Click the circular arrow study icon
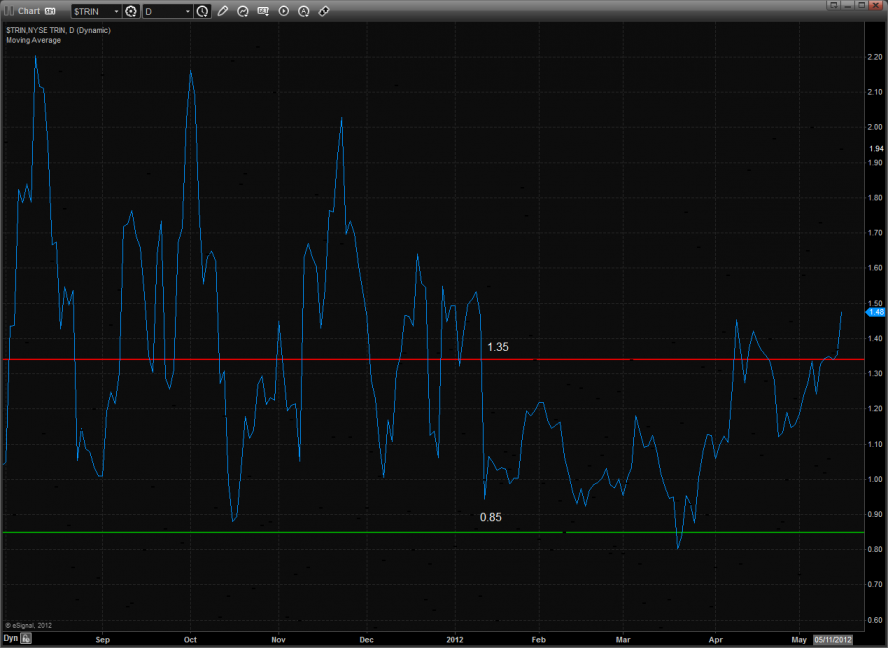The height and width of the screenshot is (648, 888). pyautogui.click(x=243, y=11)
